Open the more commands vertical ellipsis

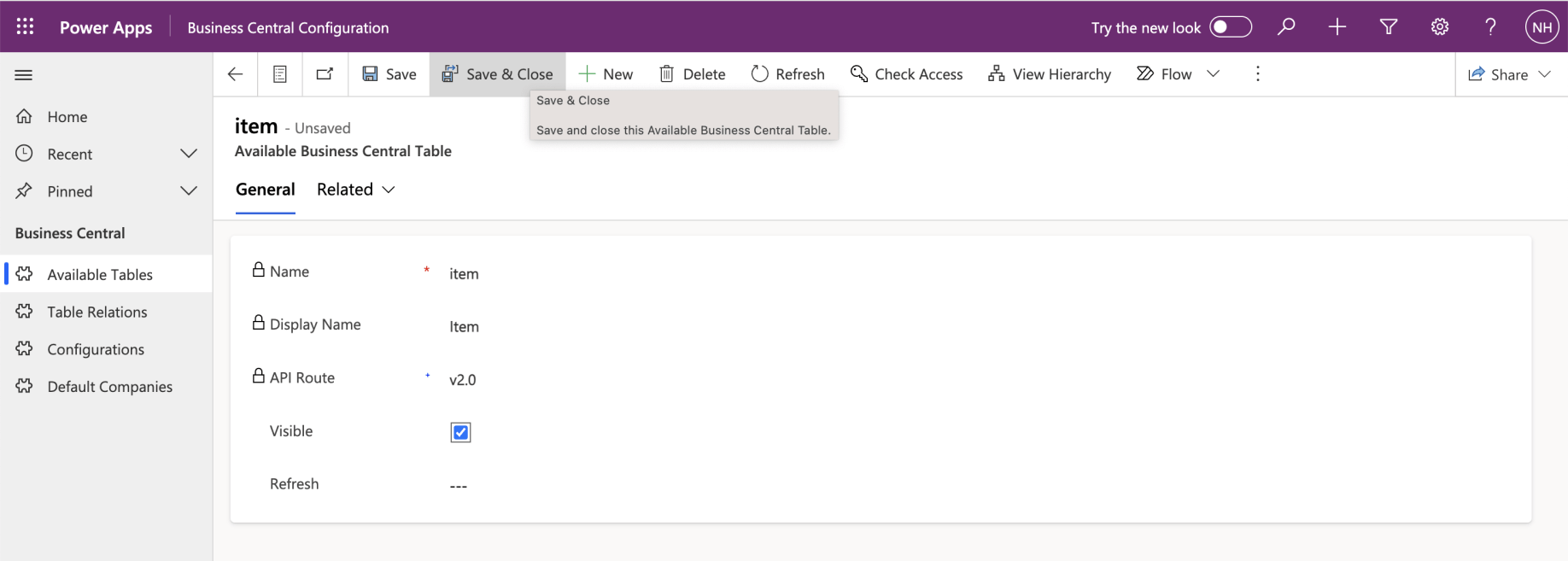point(1258,73)
